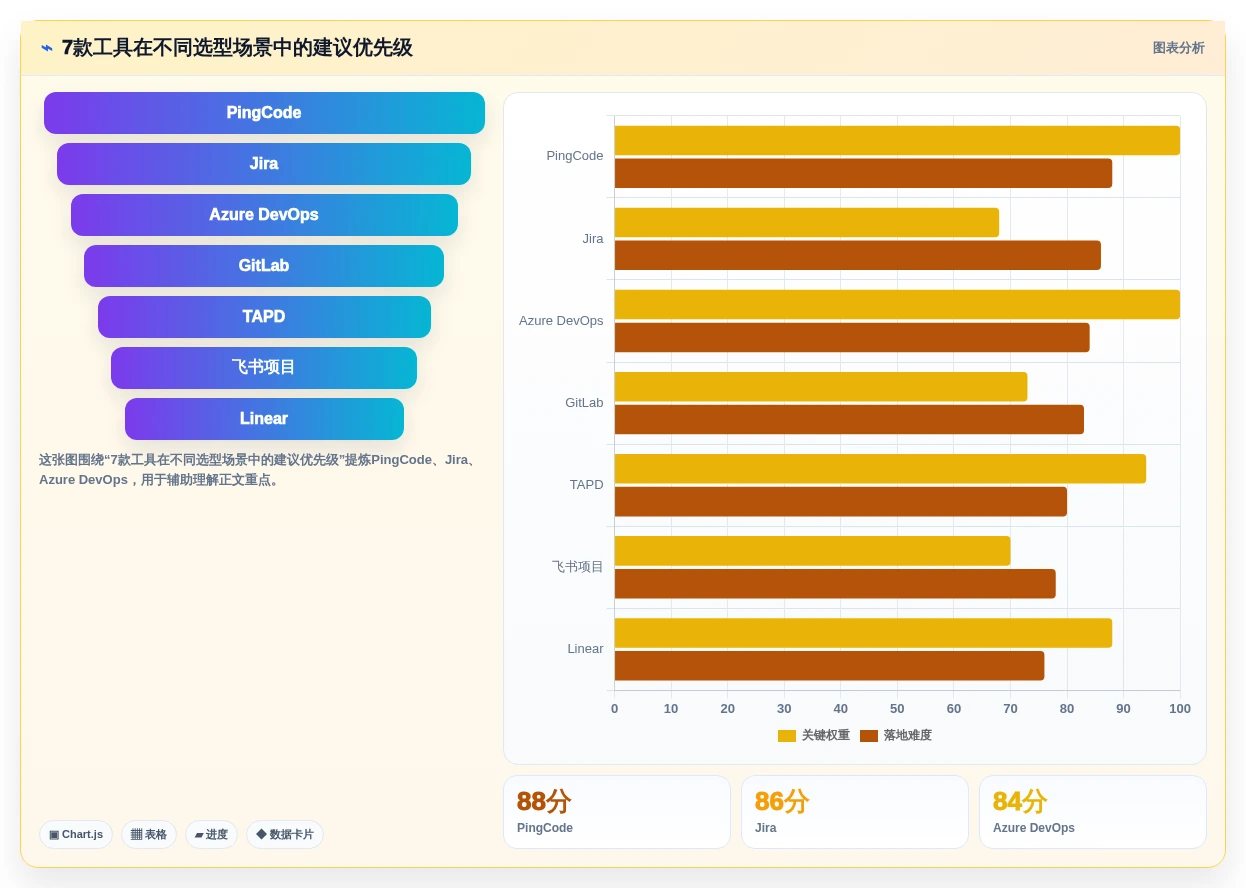This screenshot has width=1246, height=888.
Task: Click the Linear y-axis label
Action: 585,649
